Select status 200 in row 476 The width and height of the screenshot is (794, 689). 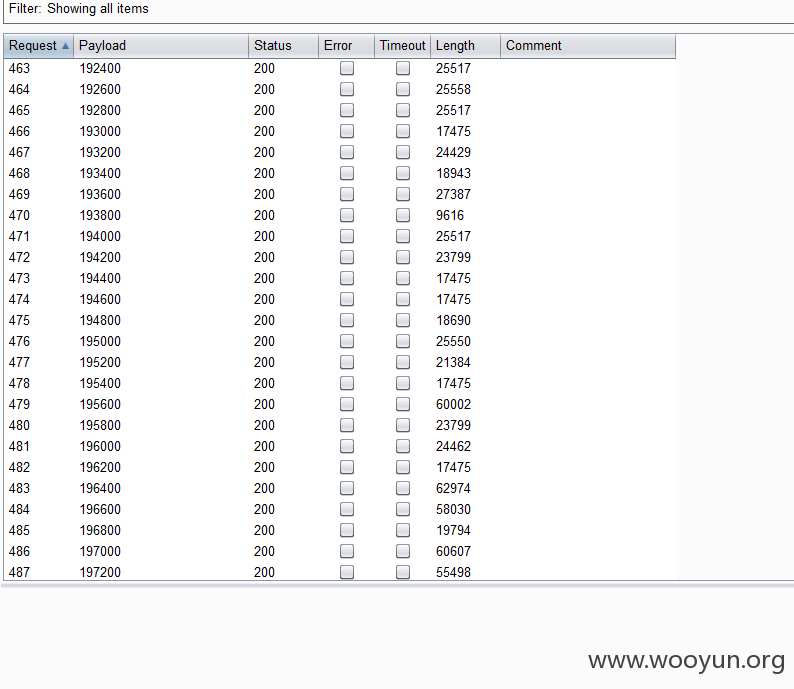click(x=264, y=342)
